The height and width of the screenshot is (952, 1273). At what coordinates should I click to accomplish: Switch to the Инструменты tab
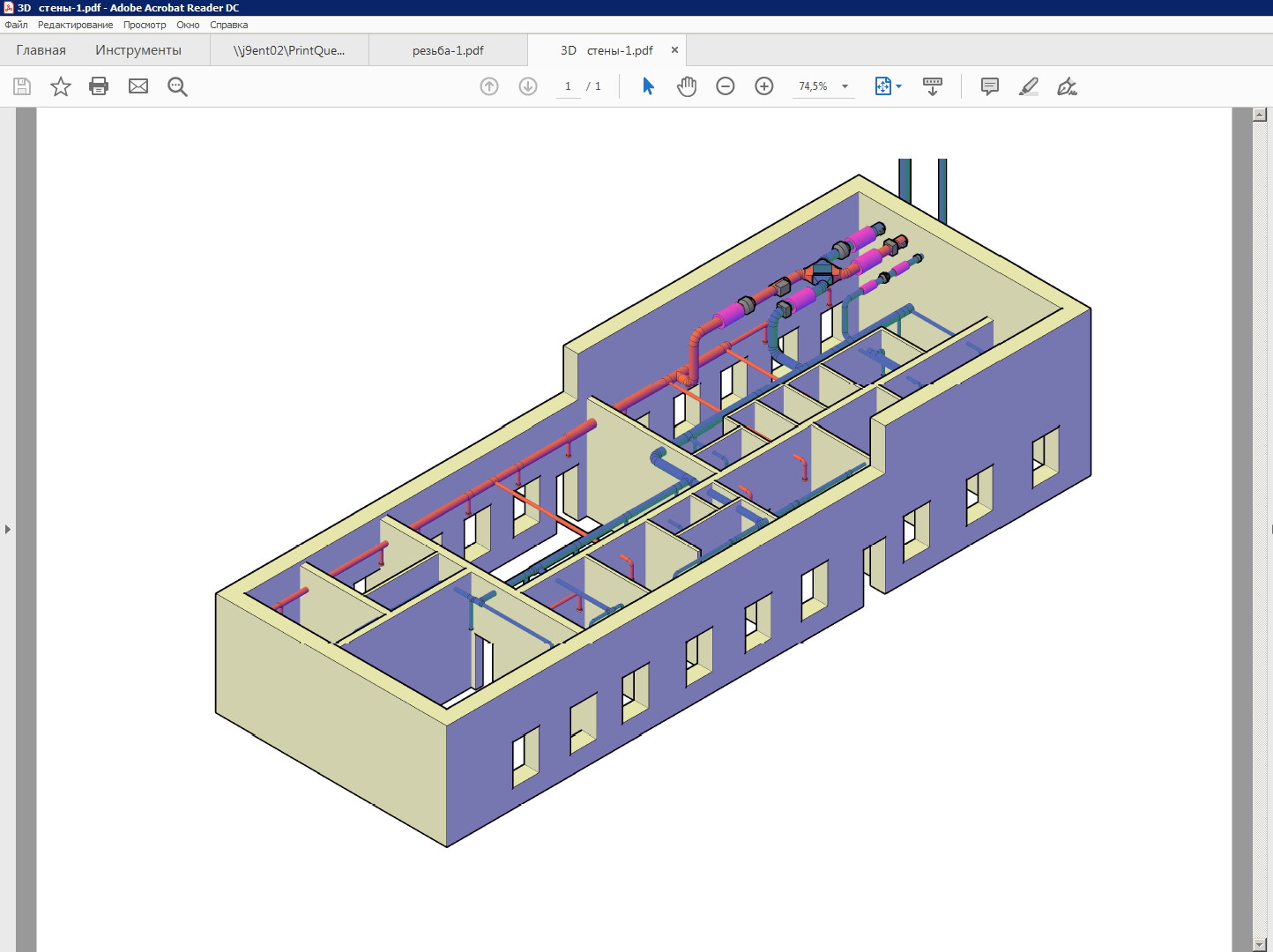138,50
